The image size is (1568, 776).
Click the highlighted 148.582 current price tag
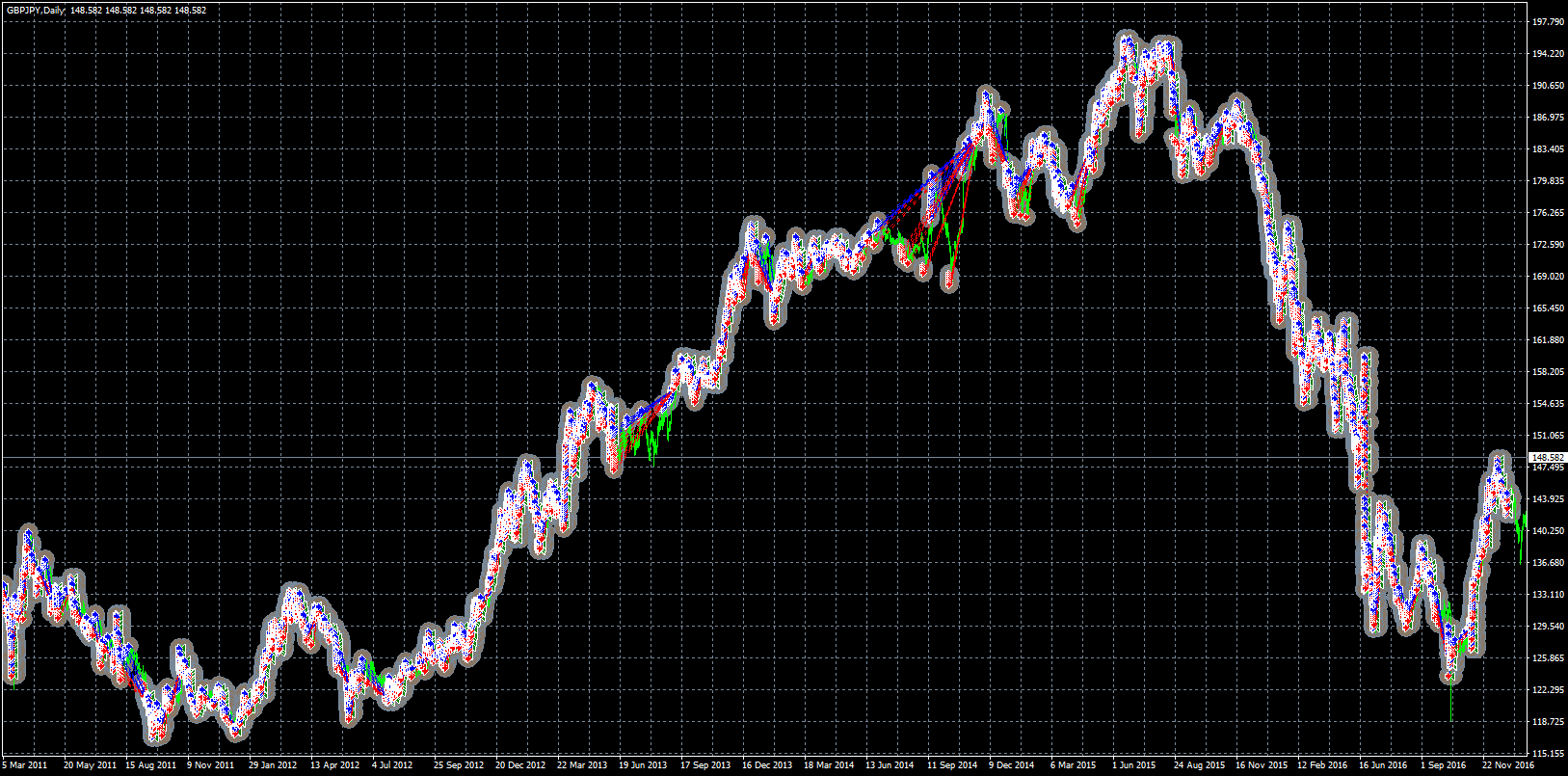(x=1548, y=458)
